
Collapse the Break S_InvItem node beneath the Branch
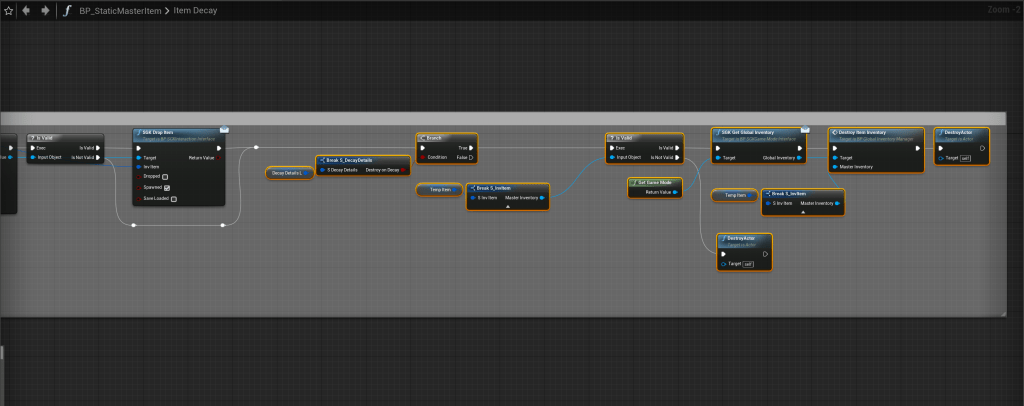click(507, 206)
